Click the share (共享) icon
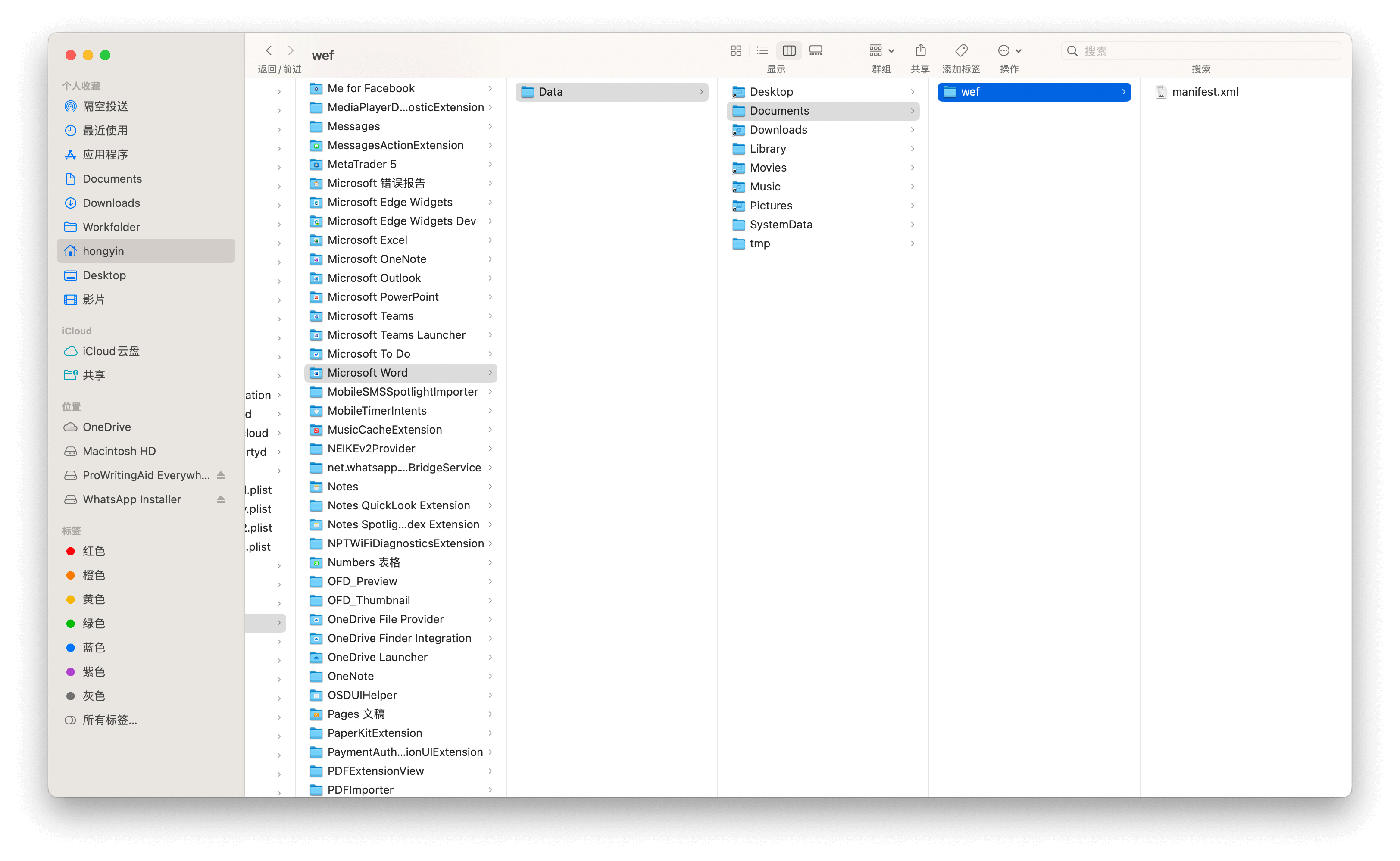 pos(920,51)
